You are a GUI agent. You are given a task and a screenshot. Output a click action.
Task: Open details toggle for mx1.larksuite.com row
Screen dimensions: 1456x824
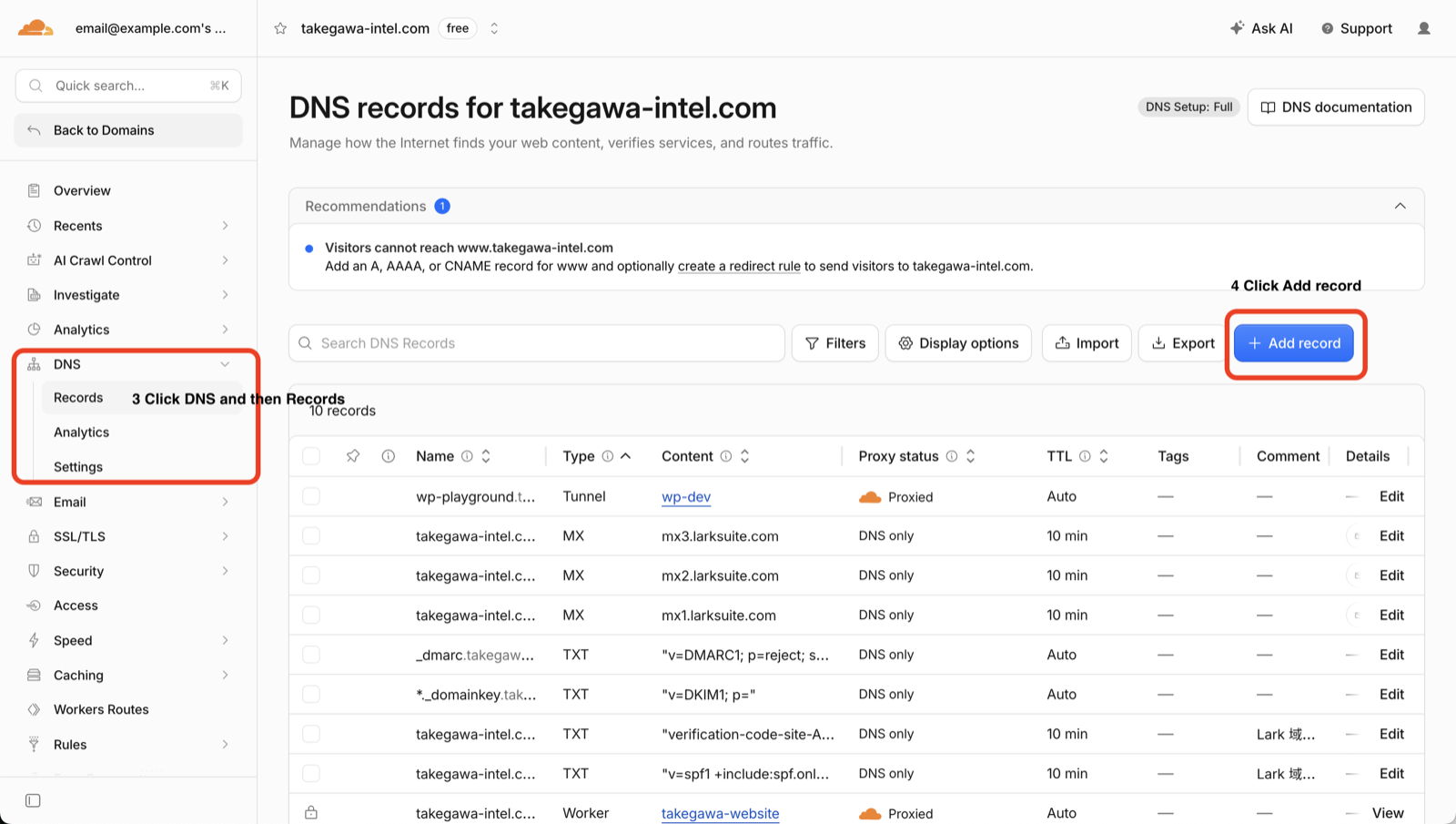pos(1356,615)
